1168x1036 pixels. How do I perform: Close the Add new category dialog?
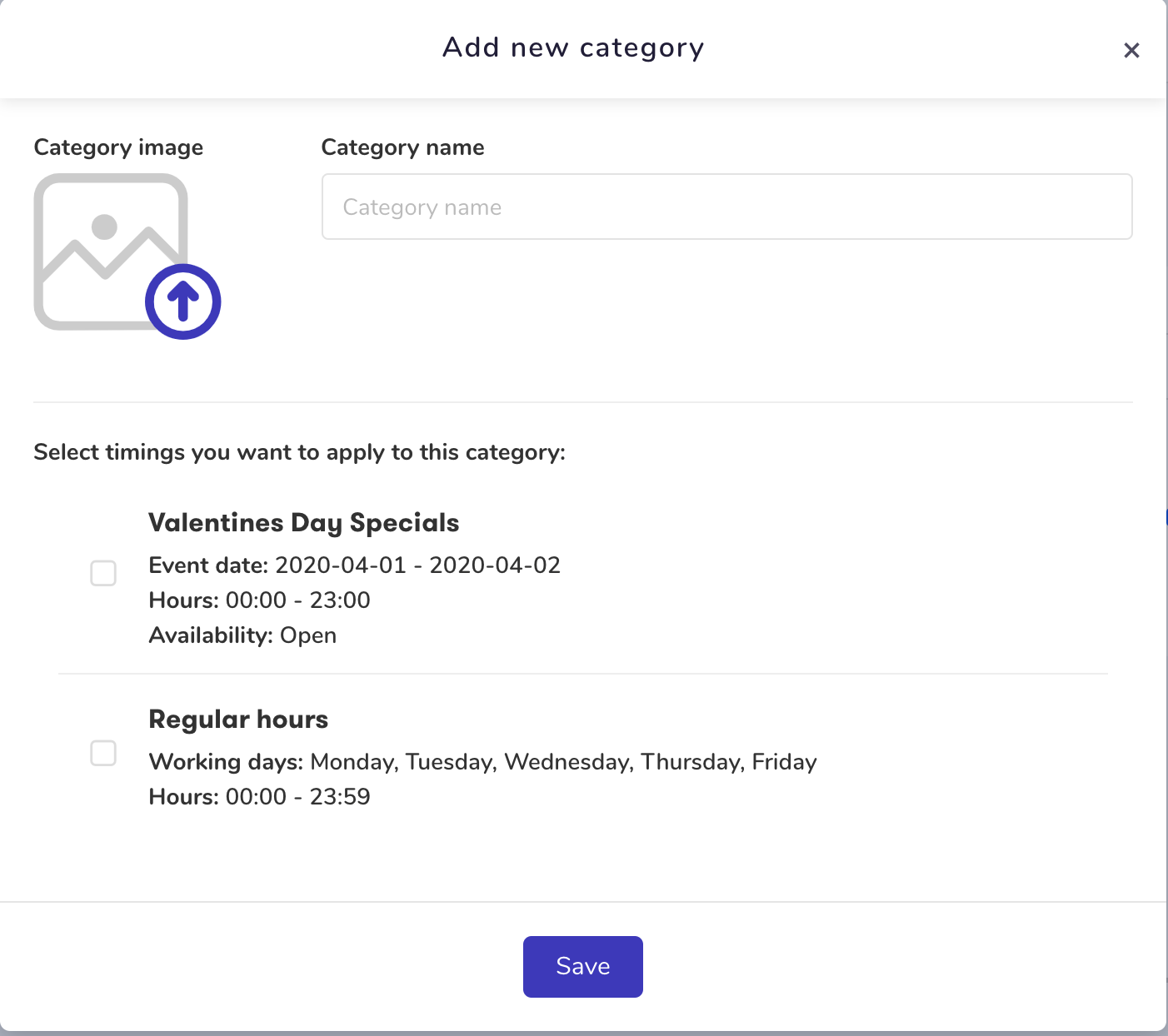(x=1131, y=50)
